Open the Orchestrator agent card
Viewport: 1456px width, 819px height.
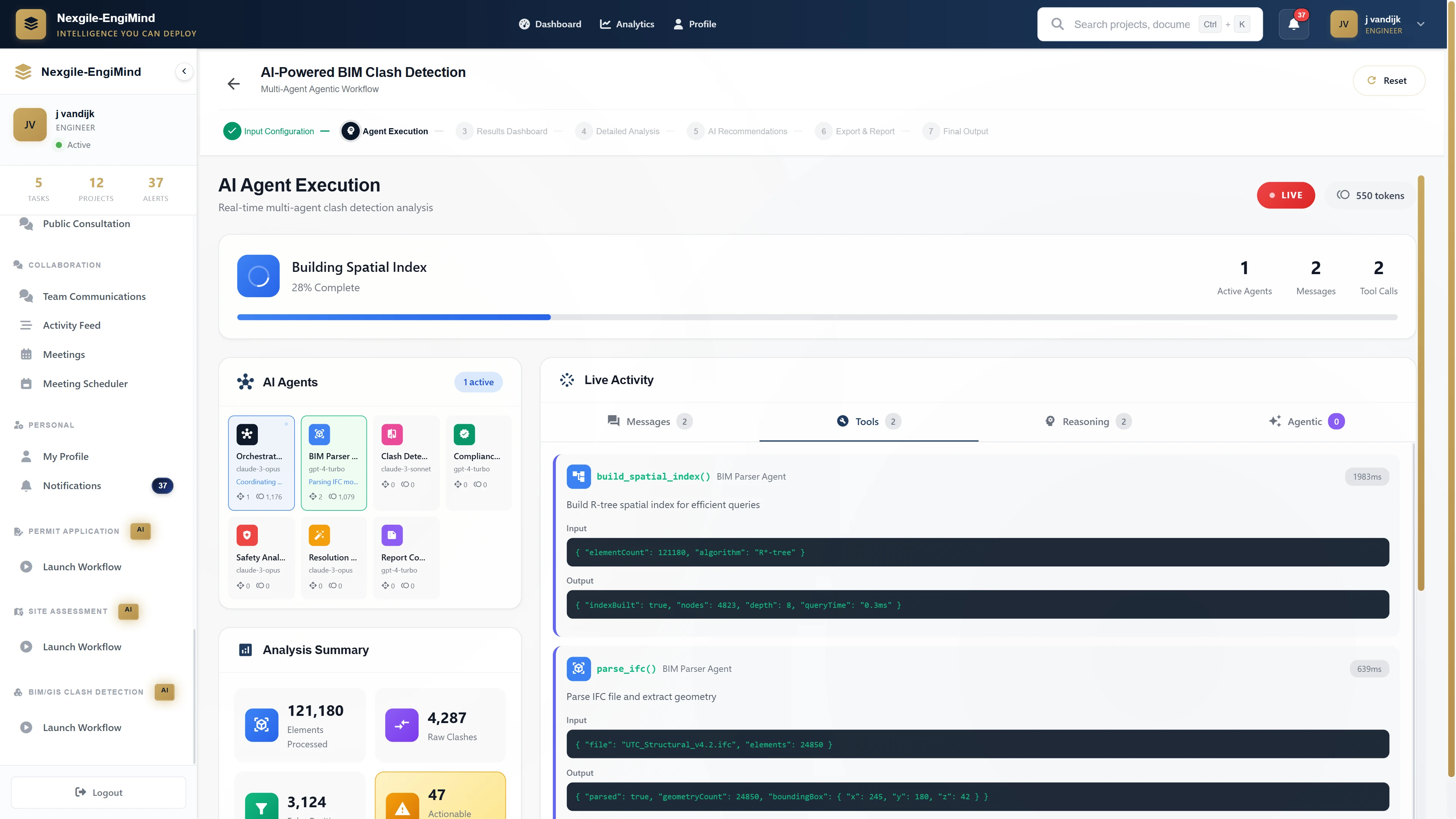click(x=260, y=463)
